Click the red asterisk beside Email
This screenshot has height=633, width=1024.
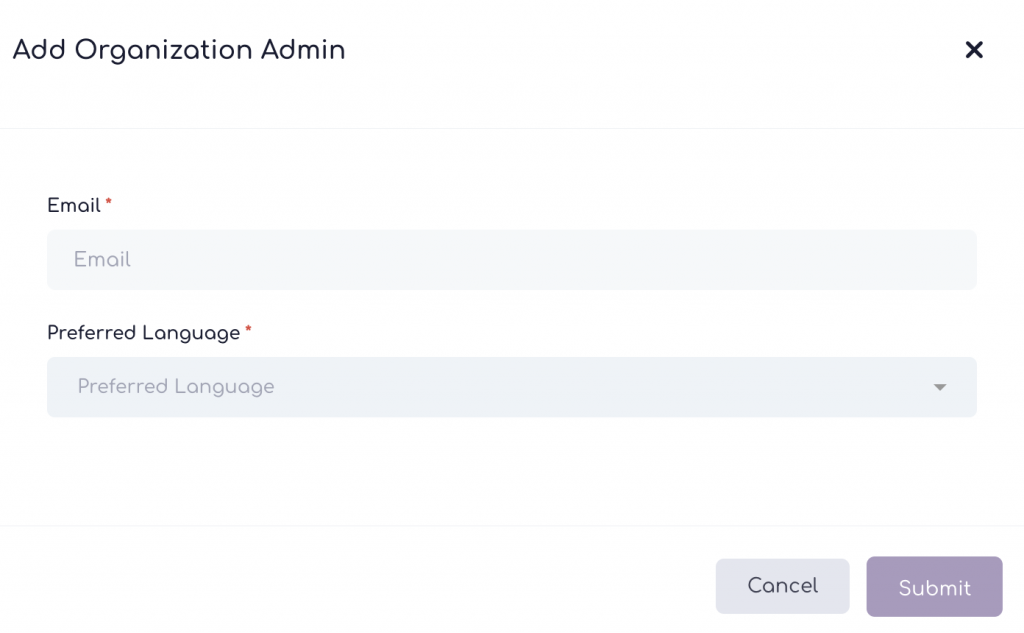click(109, 203)
